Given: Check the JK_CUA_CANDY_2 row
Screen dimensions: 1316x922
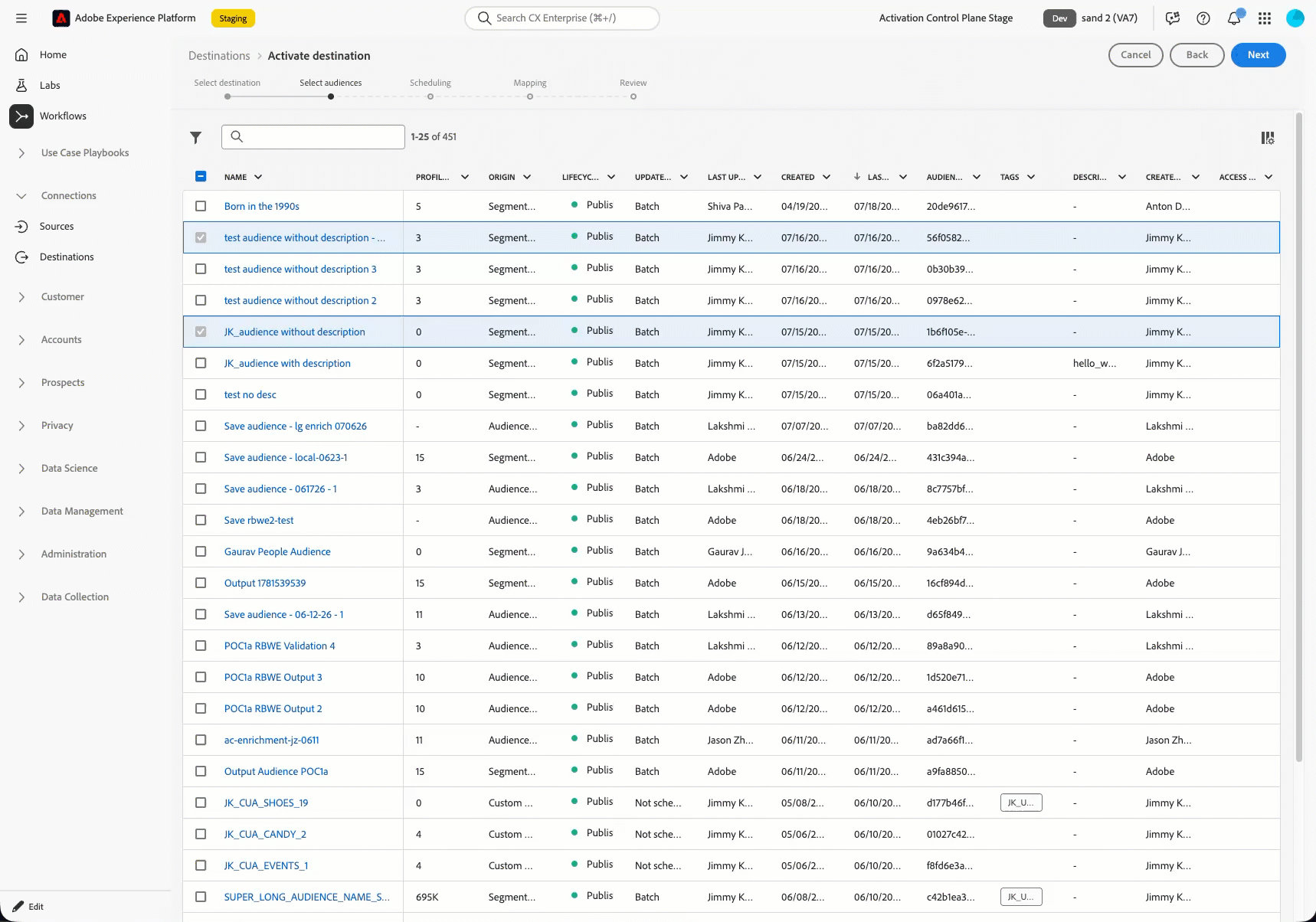Looking at the screenshot, I should point(201,834).
